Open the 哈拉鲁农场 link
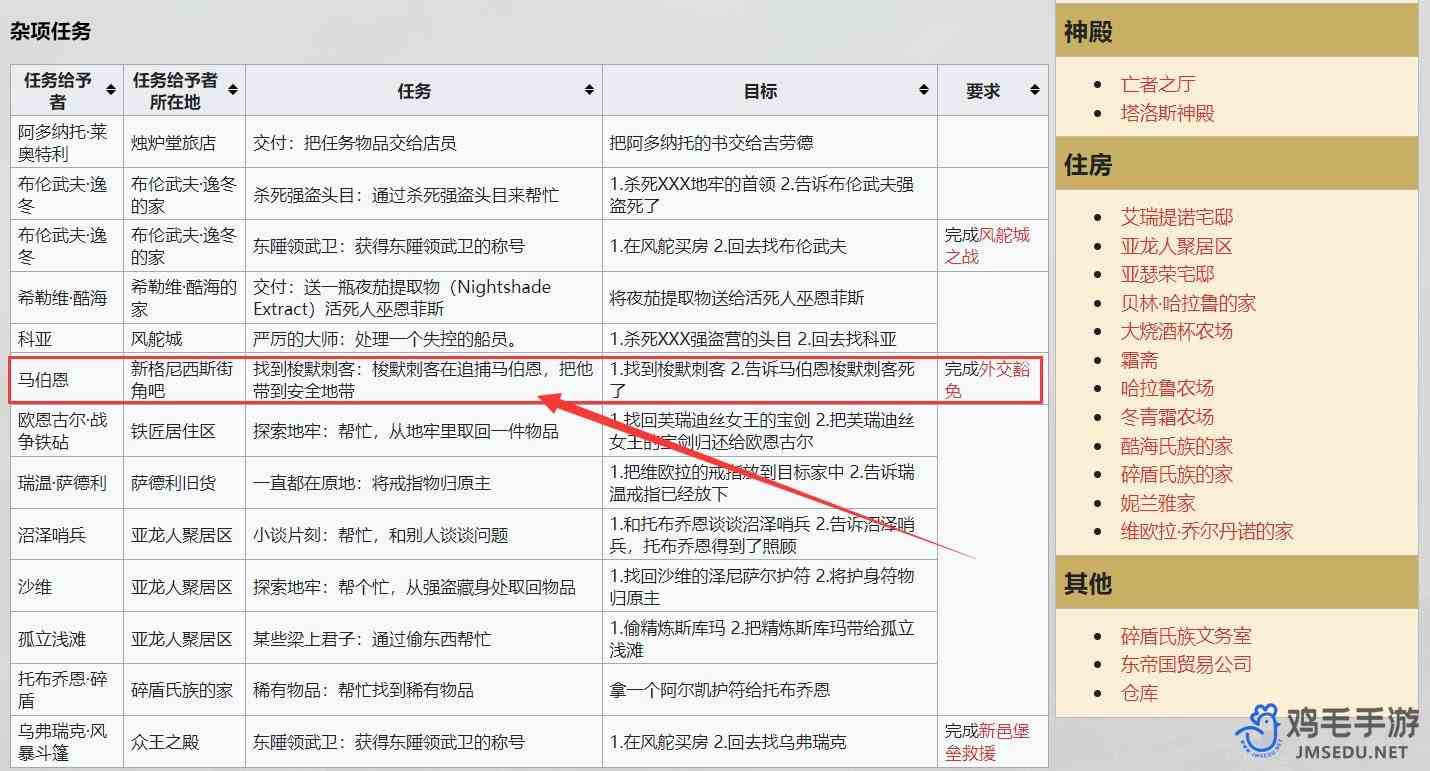This screenshot has width=1430, height=771. point(1167,388)
